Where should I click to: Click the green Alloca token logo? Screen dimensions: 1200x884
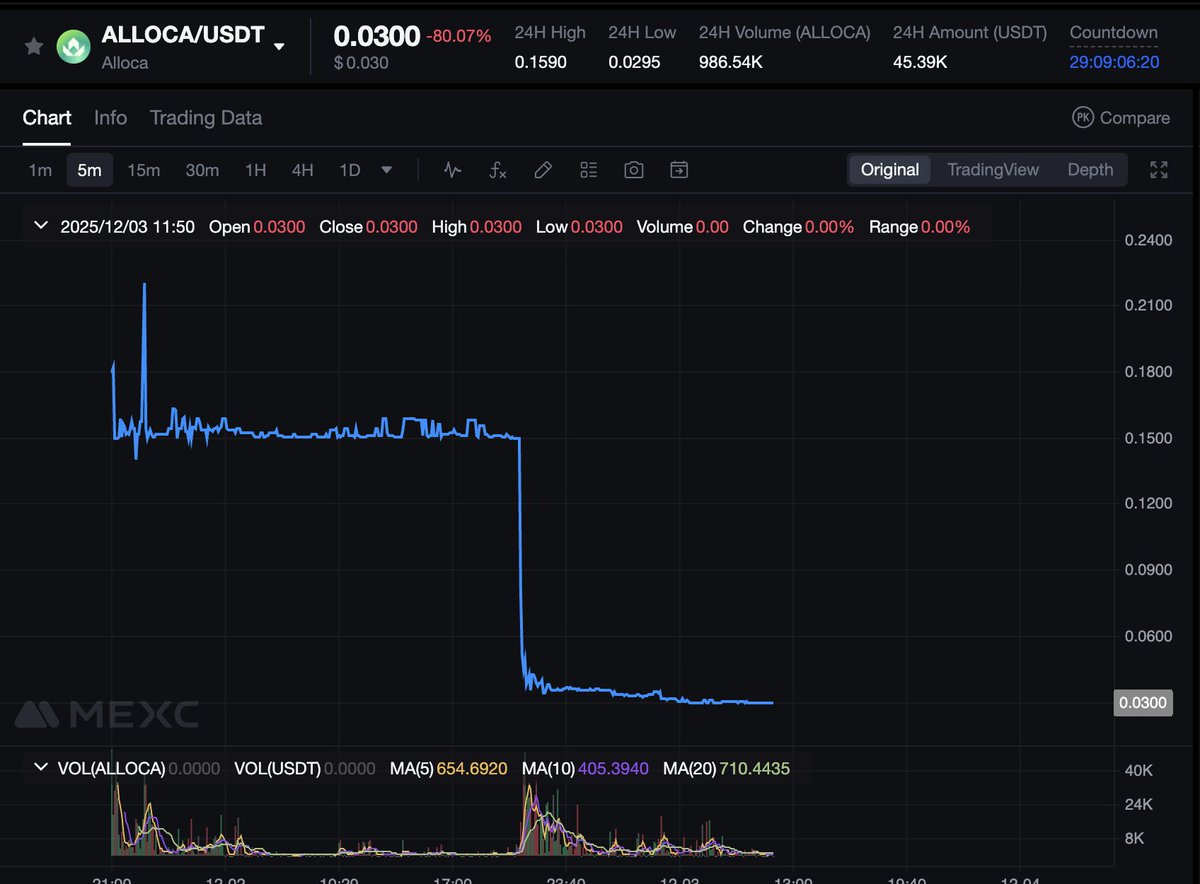(x=74, y=46)
